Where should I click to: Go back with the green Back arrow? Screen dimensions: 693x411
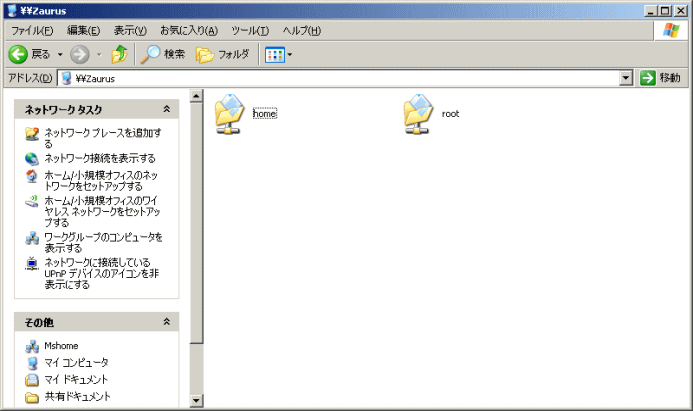(x=18, y=54)
